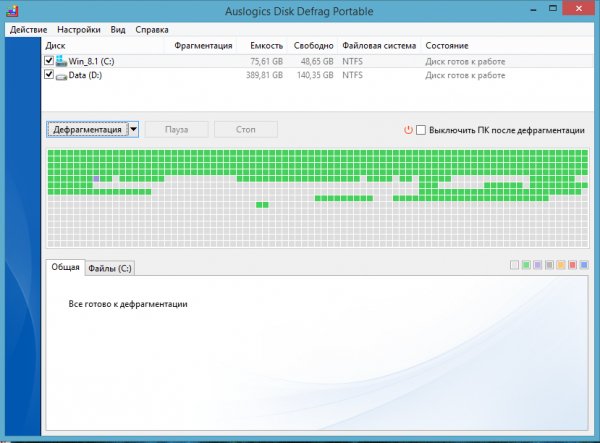Viewport: 600px width, 443px height.
Task: Click the red legend square
Action: pos(572,265)
